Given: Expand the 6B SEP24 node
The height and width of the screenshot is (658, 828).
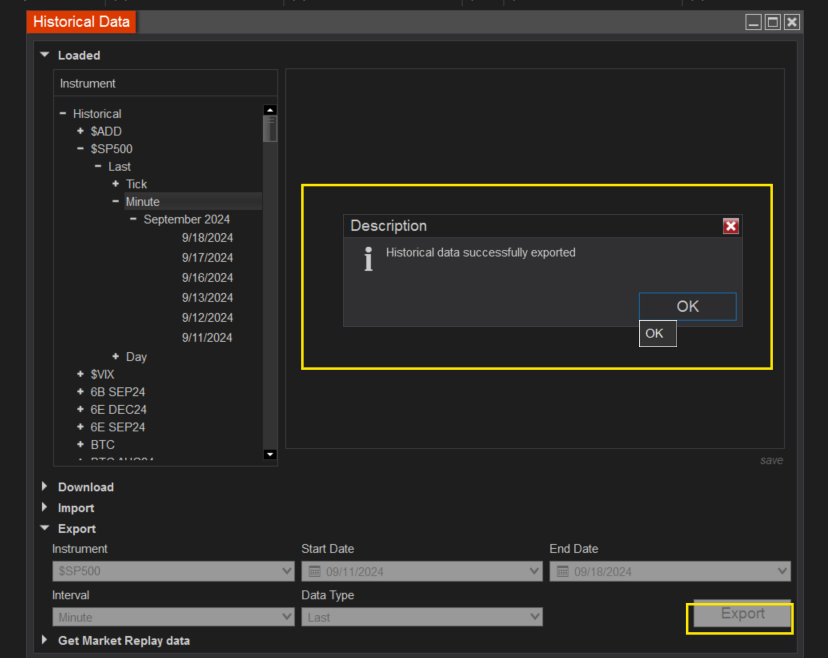Looking at the screenshot, I should tap(80, 391).
